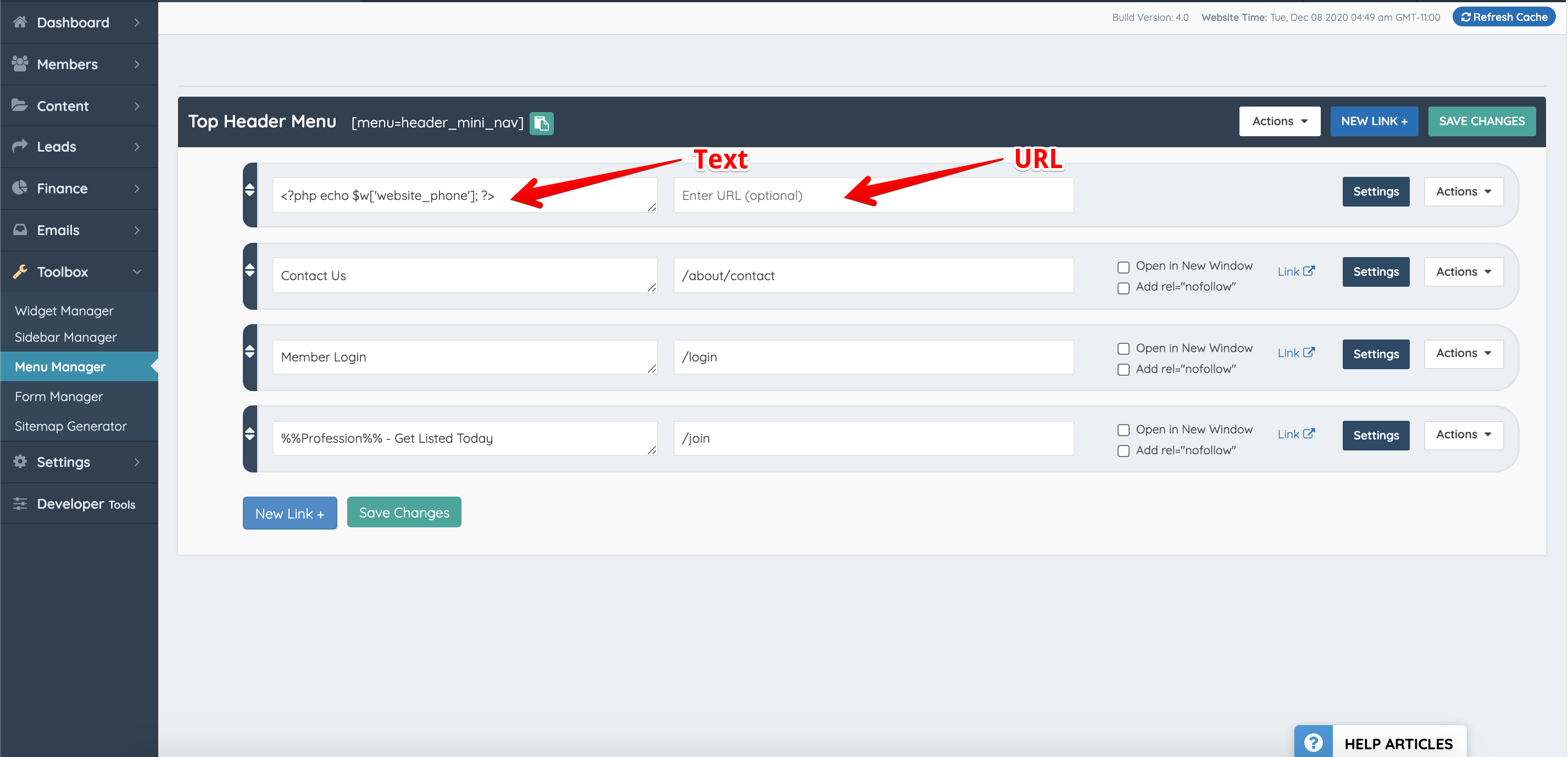Viewport: 1568px width, 757px height.
Task: Check Add rel=nofollow for Member Login
Action: (1123, 369)
